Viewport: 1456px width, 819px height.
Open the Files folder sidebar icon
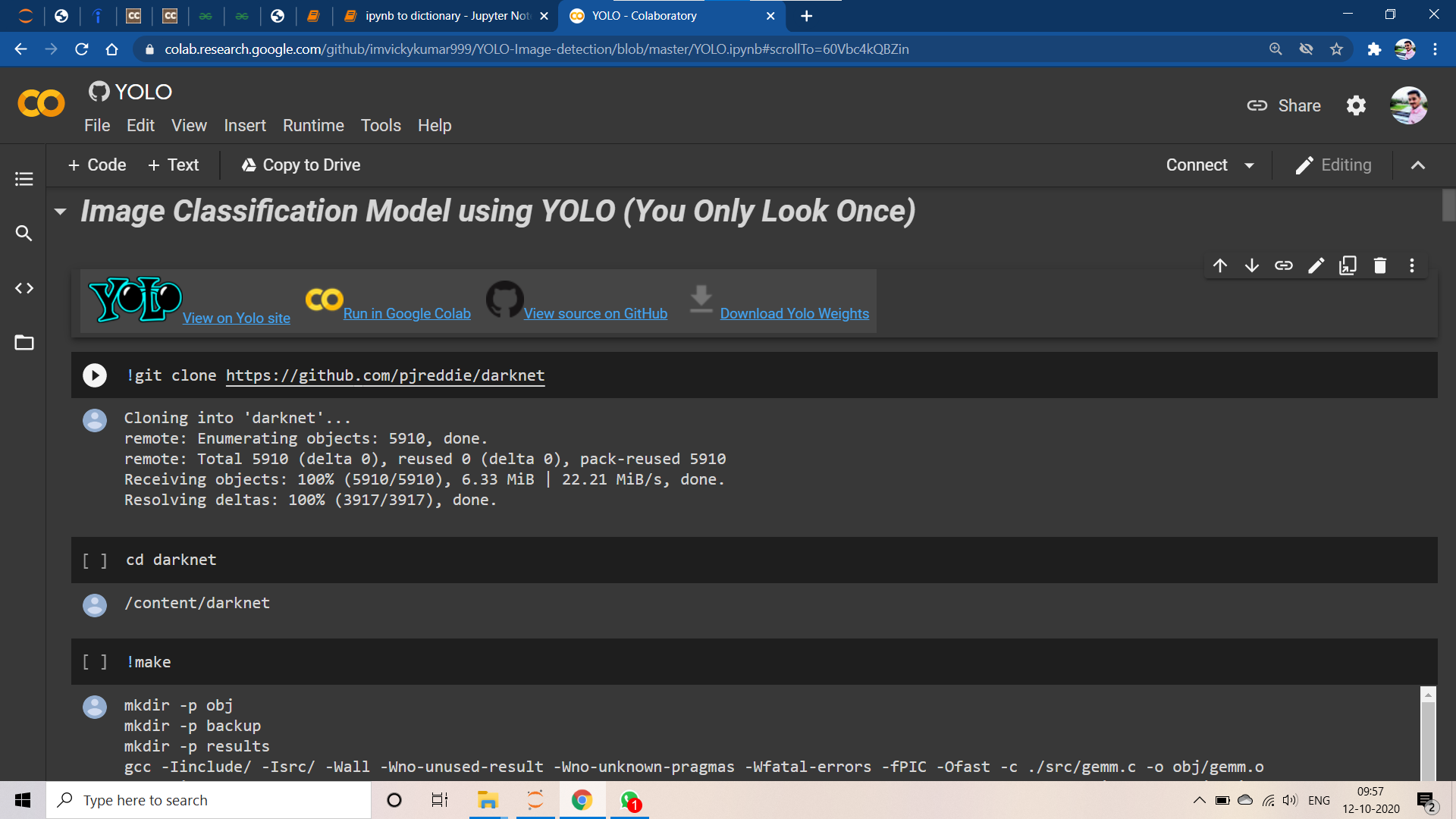[24, 343]
